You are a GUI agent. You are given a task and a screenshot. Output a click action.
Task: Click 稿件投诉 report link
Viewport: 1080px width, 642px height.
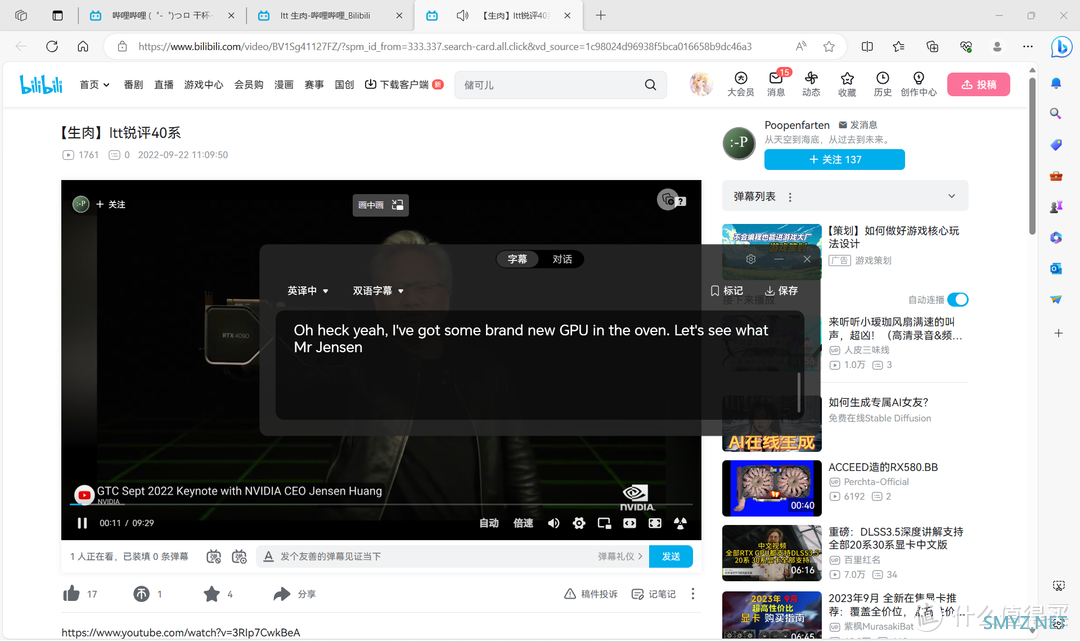(x=591, y=594)
